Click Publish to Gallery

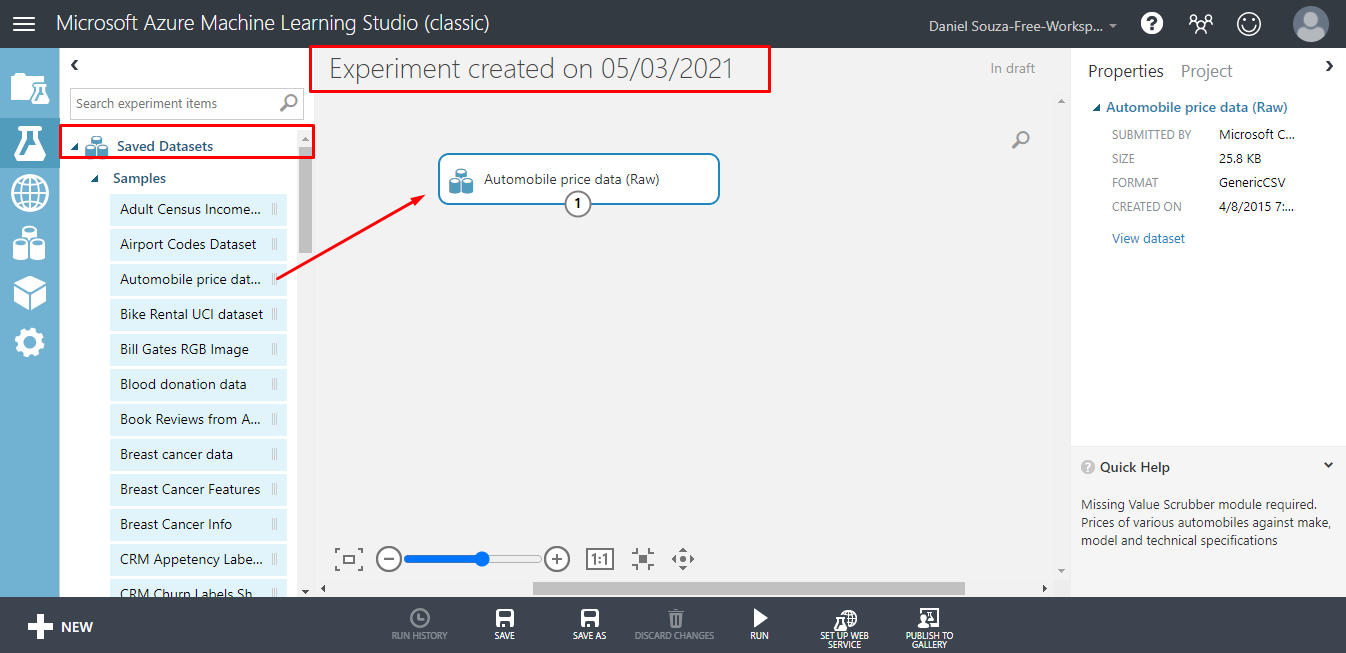tap(929, 628)
